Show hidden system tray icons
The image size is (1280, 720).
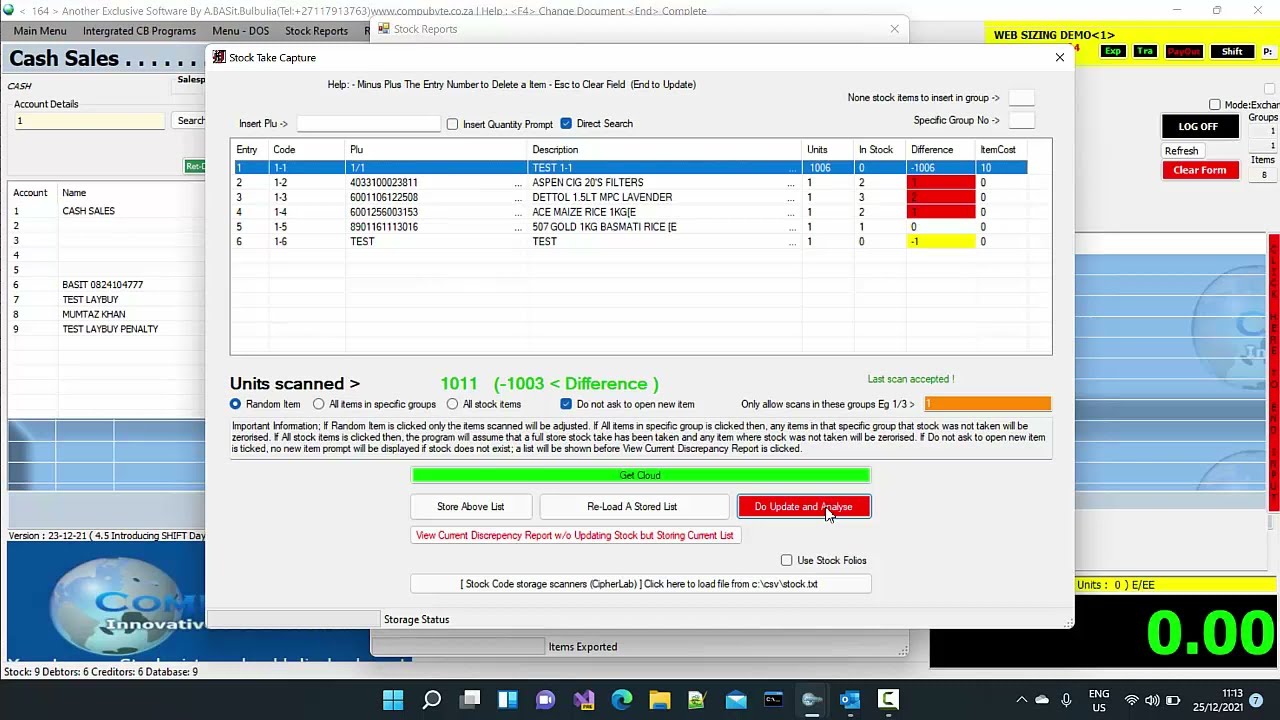1021,700
